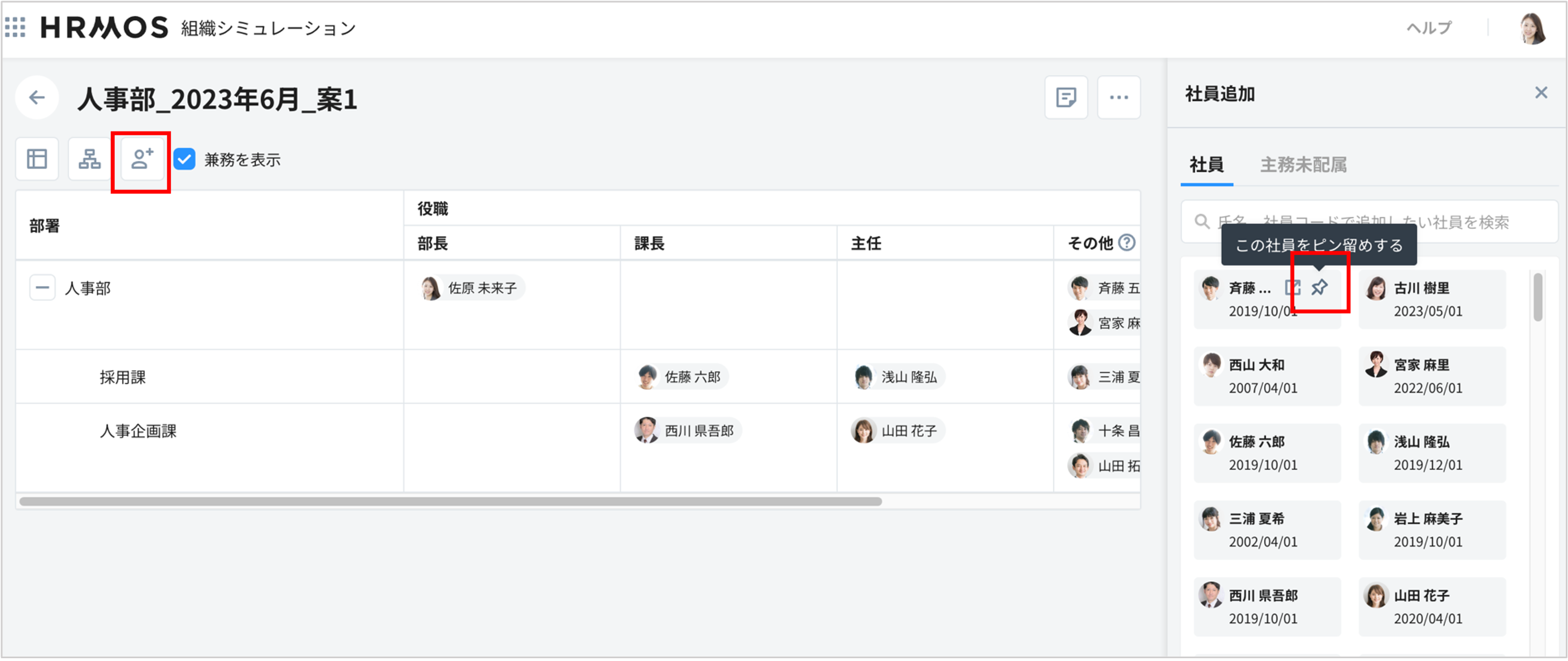This screenshot has height=661, width=1568.
Task: Click その他 help question mark icon
Action: coord(1127,243)
